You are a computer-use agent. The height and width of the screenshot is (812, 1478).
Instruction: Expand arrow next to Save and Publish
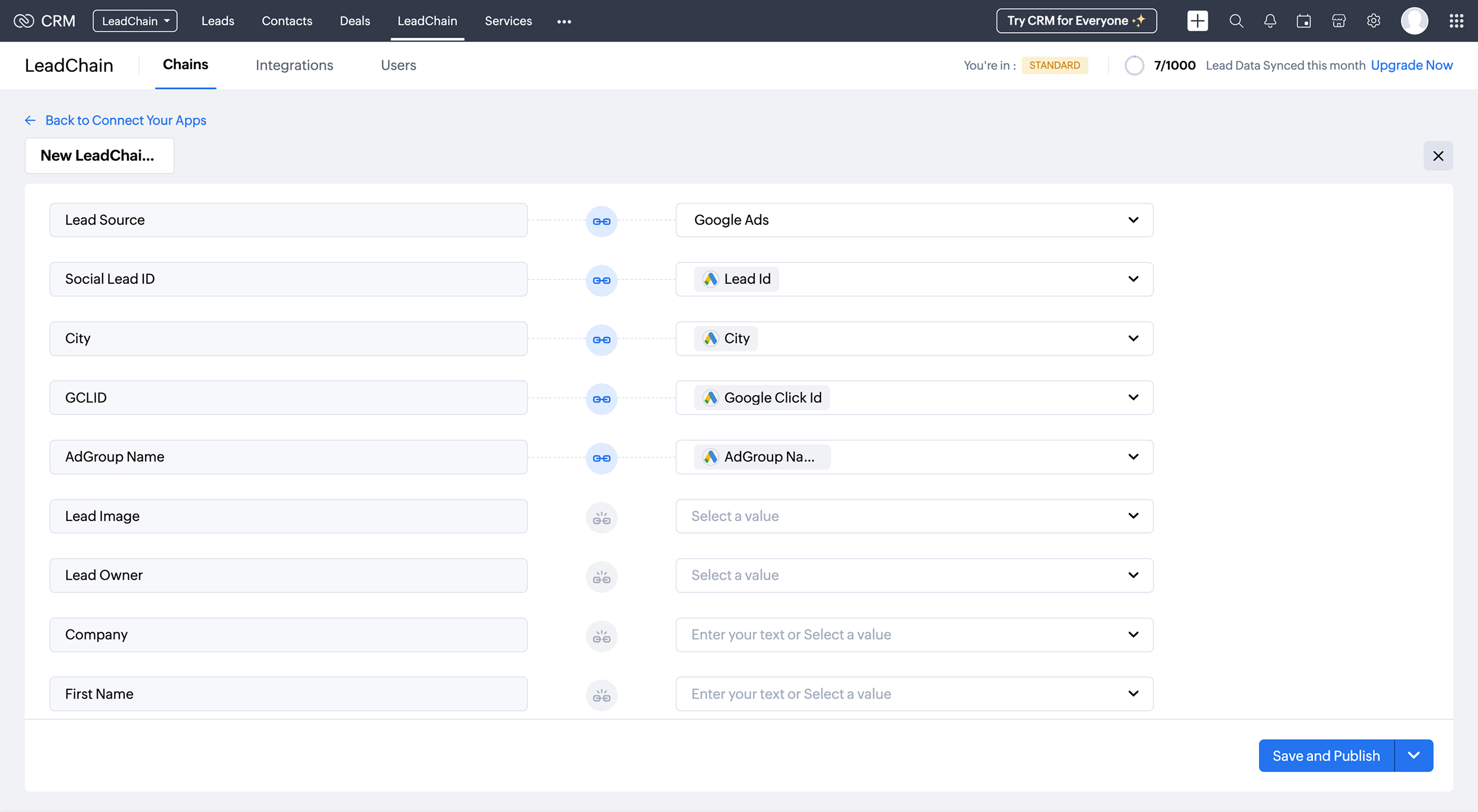(1414, 755)
